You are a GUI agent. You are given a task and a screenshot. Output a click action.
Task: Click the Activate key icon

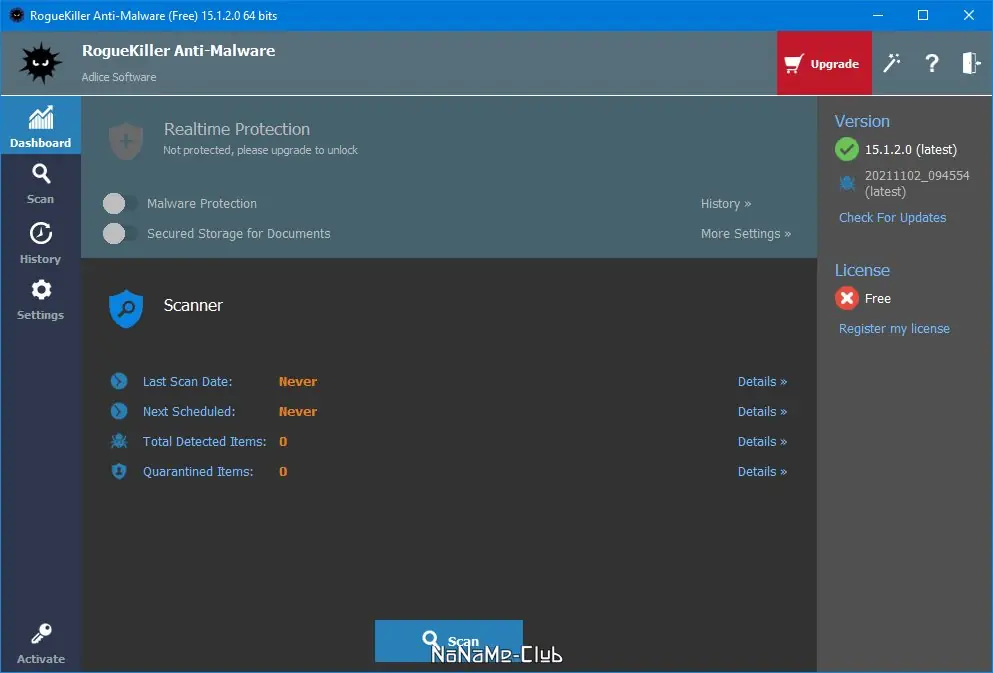coord(41,634)
